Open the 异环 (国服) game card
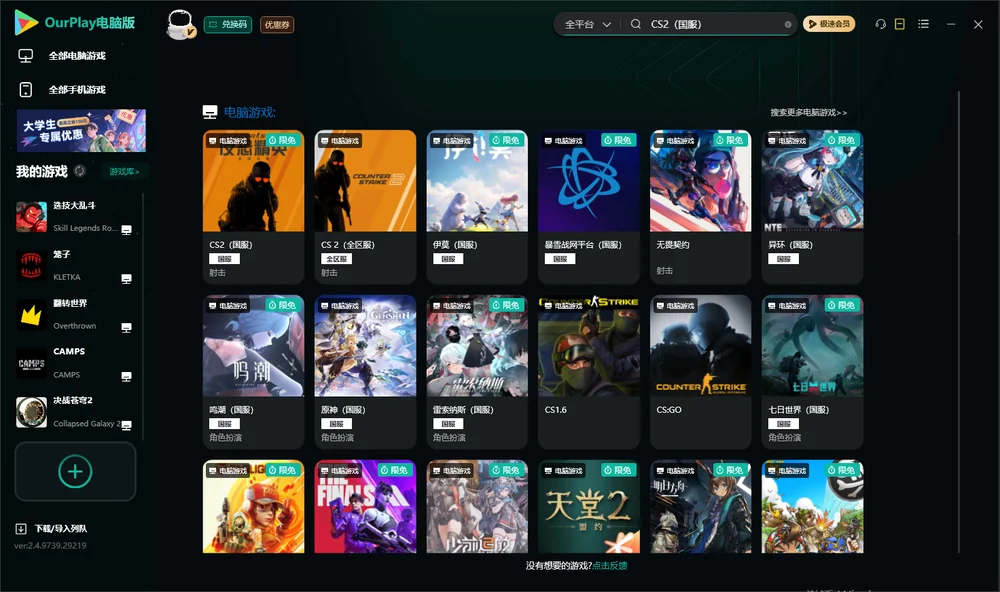1000x592 pixels. click(812, 207)
